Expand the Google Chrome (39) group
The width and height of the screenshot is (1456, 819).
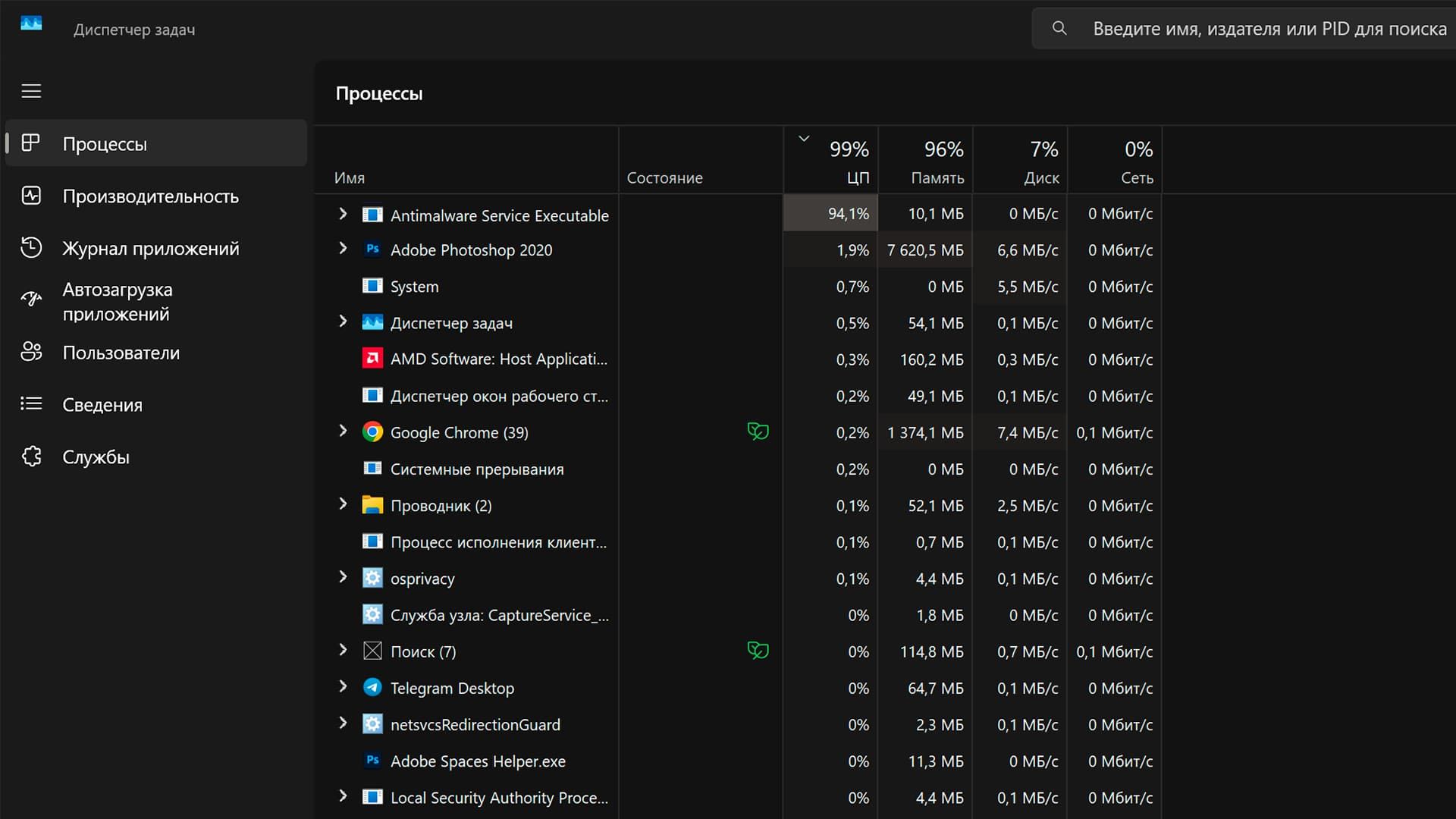tap(343, 431)
